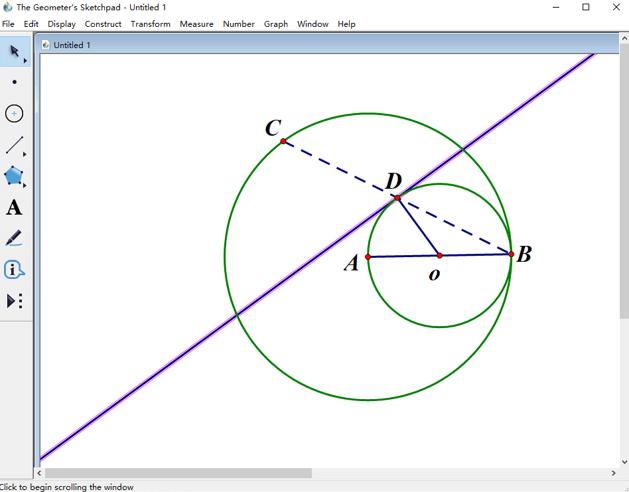Open the Help menu
629x492 pixels.
(346, 24)
